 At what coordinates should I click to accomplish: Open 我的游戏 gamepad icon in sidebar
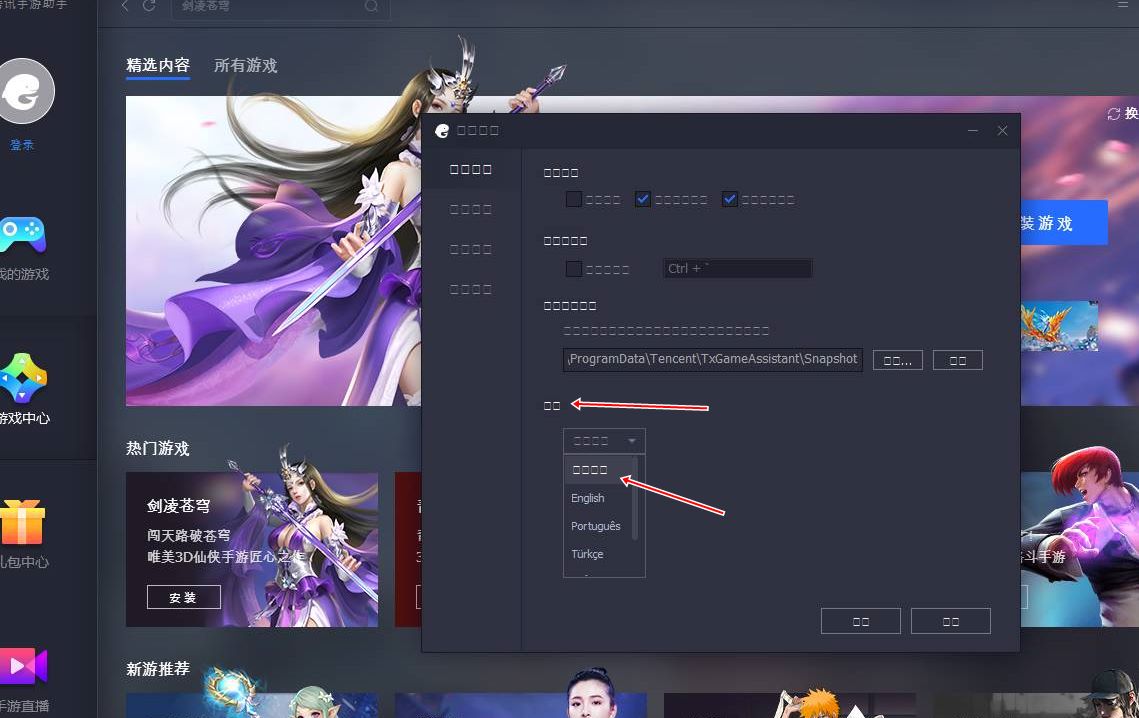click(22, 234)
